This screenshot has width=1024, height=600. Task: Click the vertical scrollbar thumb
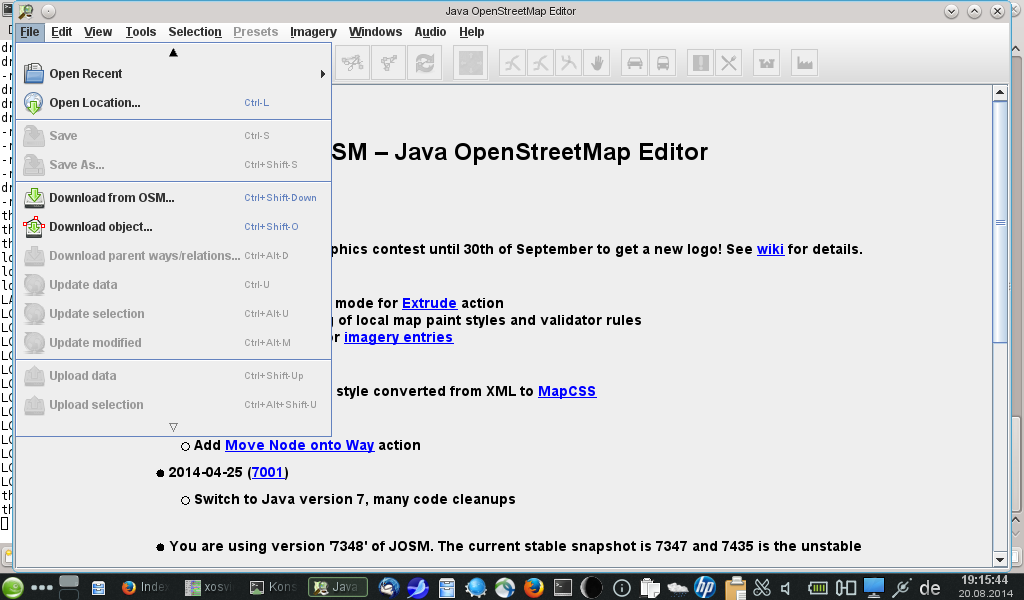tap(1000, 222)
